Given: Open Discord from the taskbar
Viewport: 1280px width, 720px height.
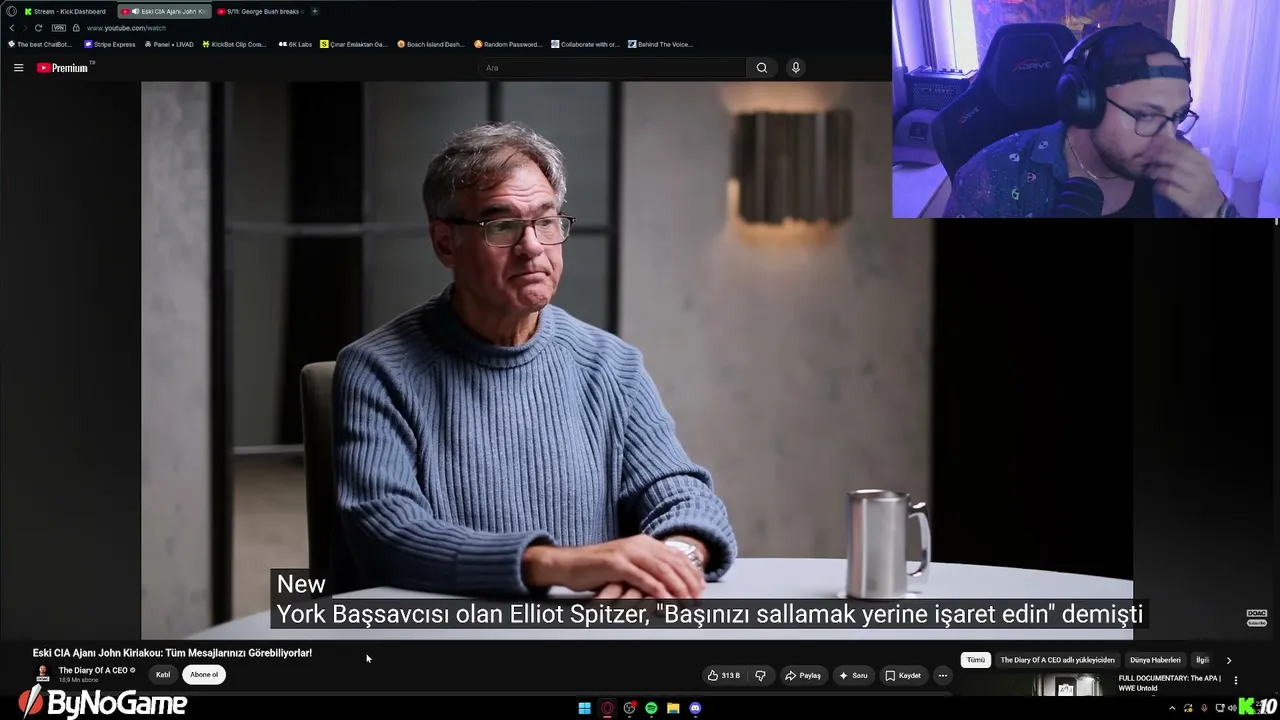Looking at the screenshot, I should click(695, 709).
